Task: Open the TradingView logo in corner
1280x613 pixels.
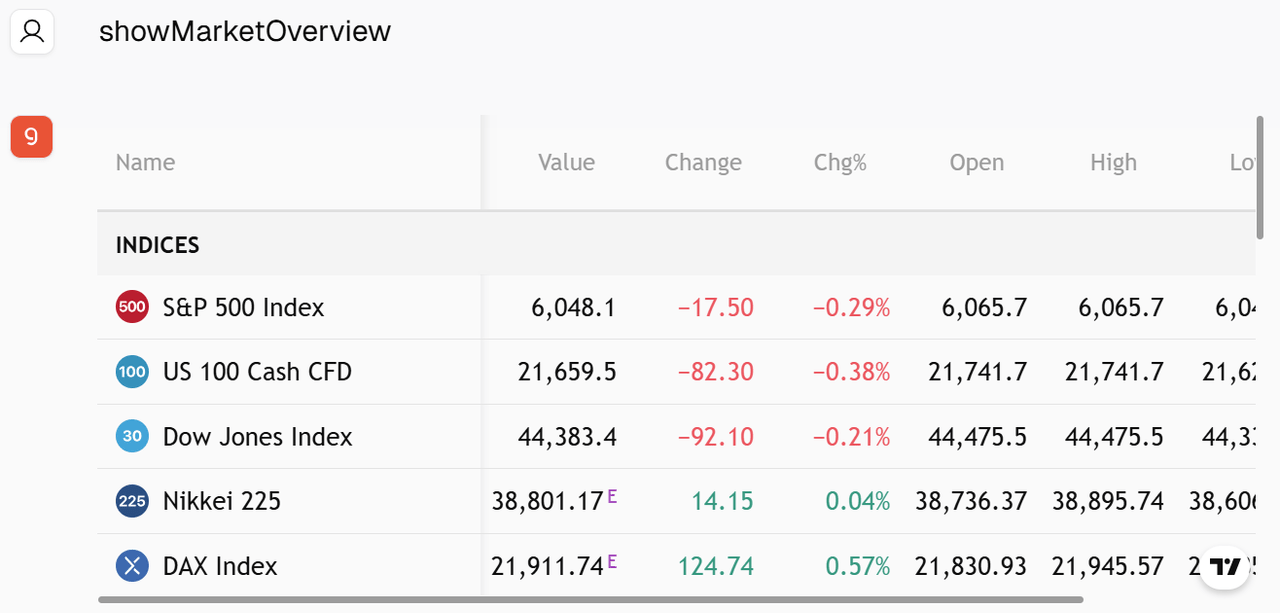Action: point(1225,567)
